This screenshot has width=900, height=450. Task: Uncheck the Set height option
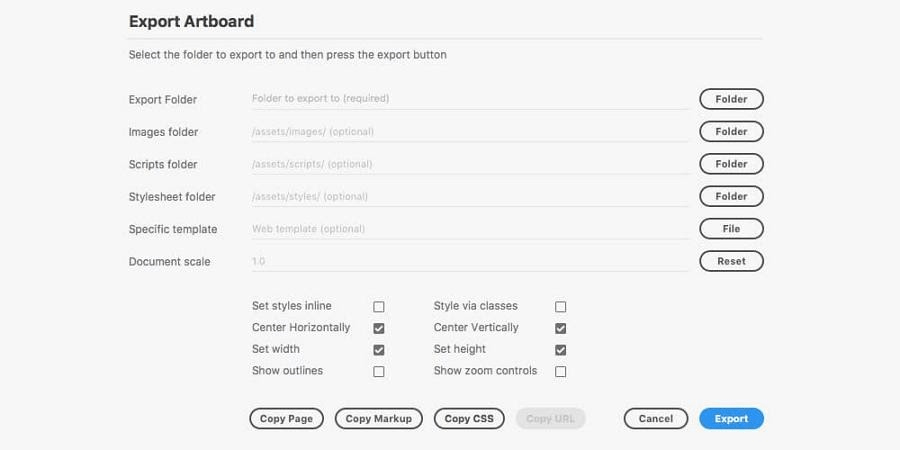pyautogui.click(x=561, y=350)
